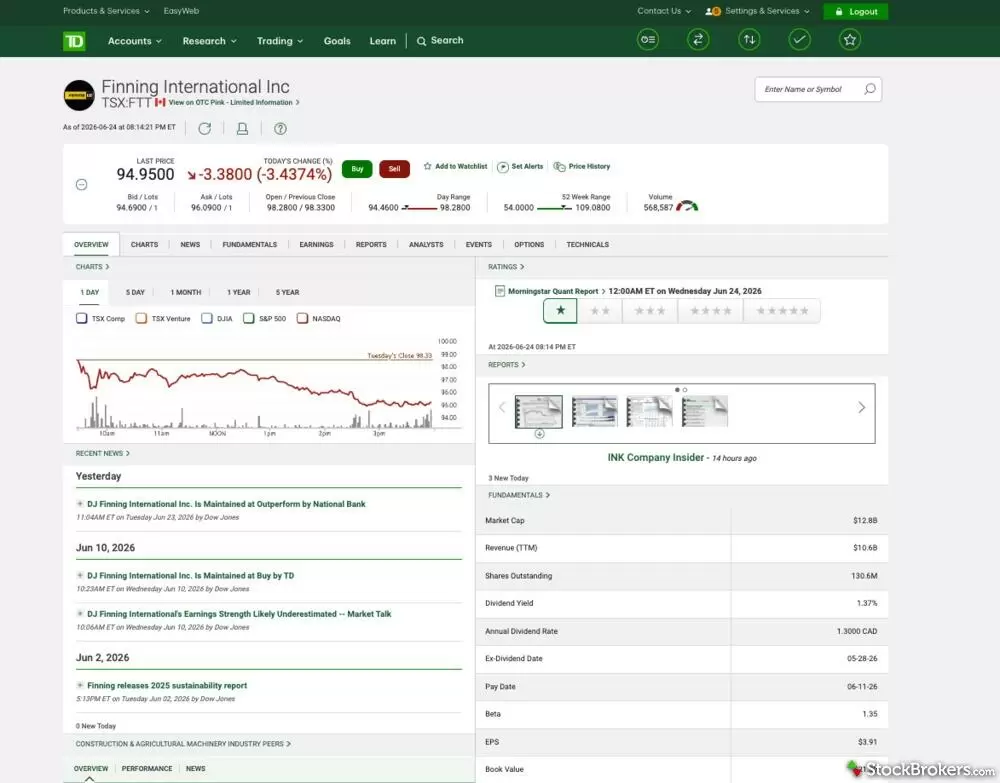1000x783 pixels.
Task: Switch to the Earnings tab
Action: (316, 245)
